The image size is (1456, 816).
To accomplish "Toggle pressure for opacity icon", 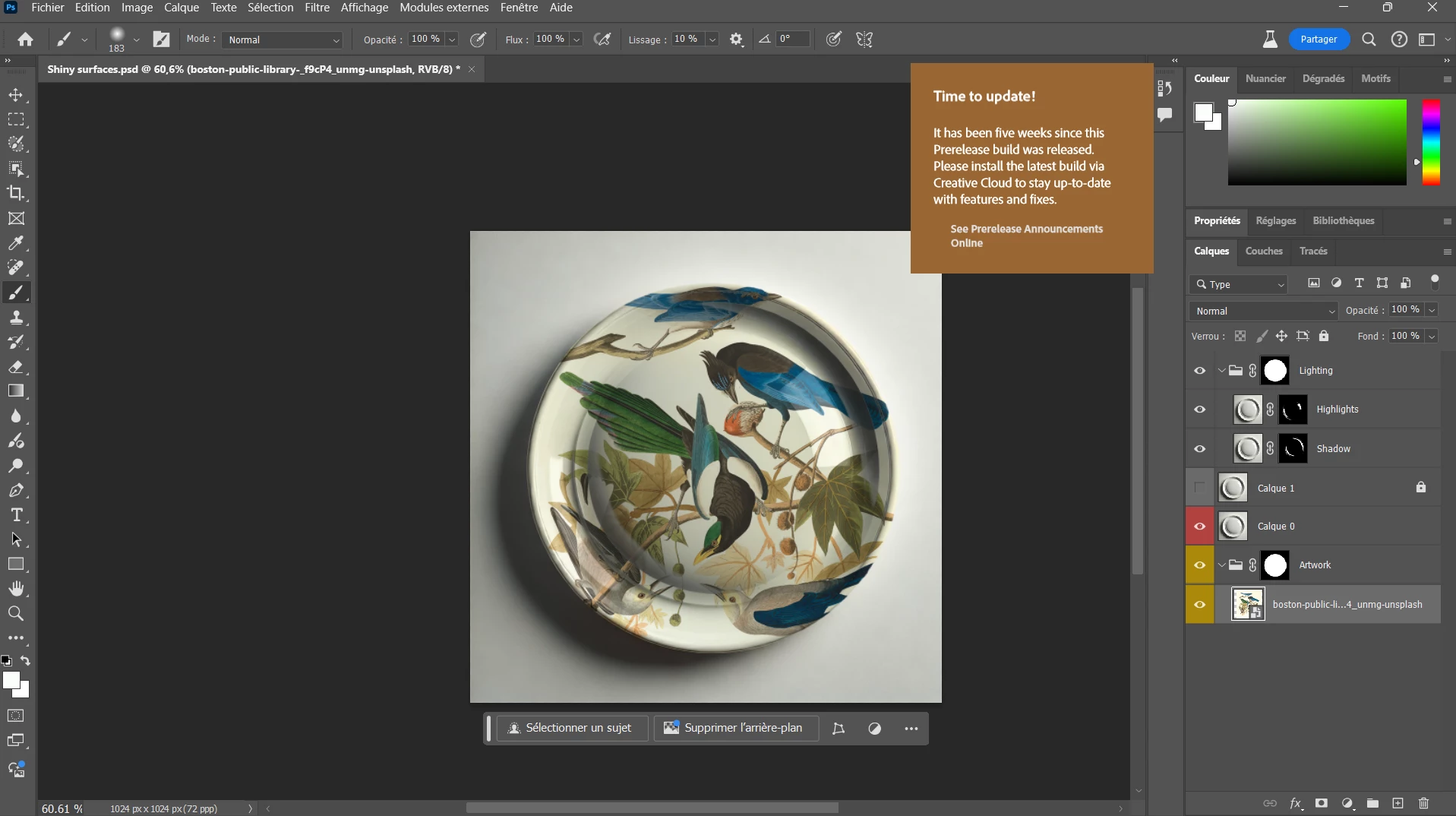I will pyautogui.click(x=478, y=40).
